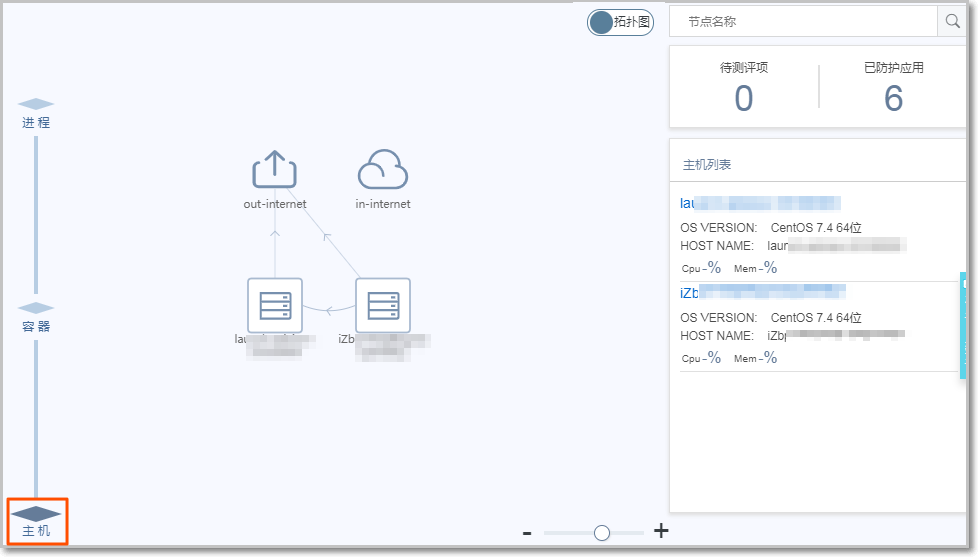978x557 pixels.
Task: Select the 容器 layer diamond icon
Action: (36, 308)
